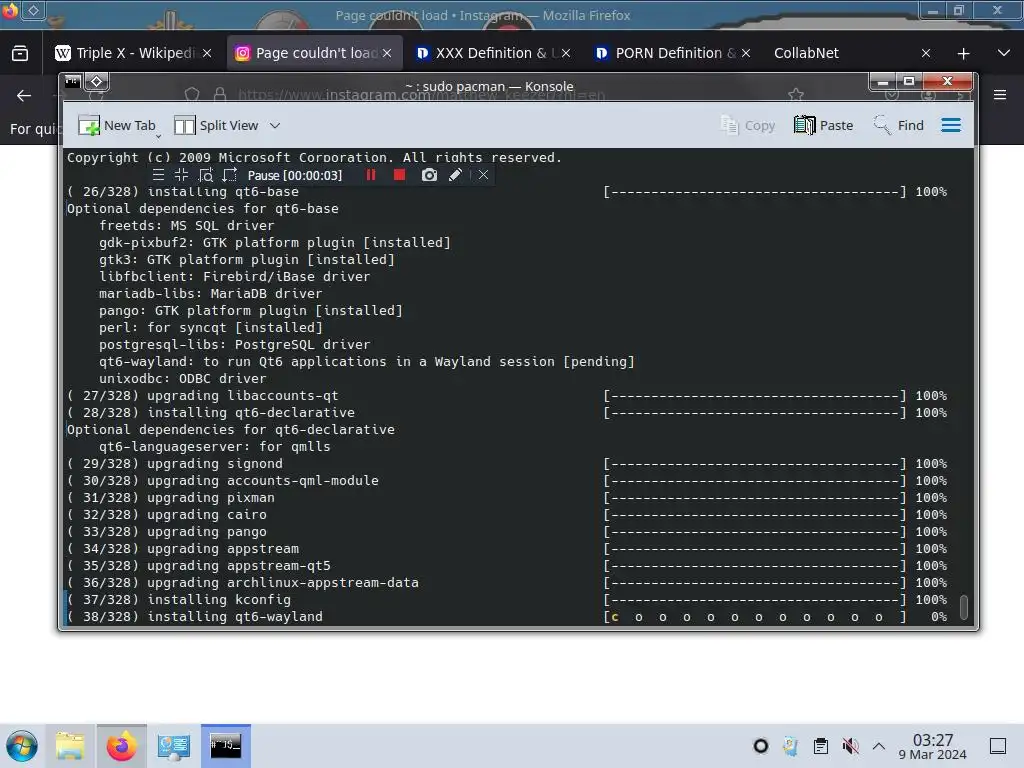Select the Instagram Page couldn't load tab
Screen dimensions: 1024x768
tap(307, 53)
